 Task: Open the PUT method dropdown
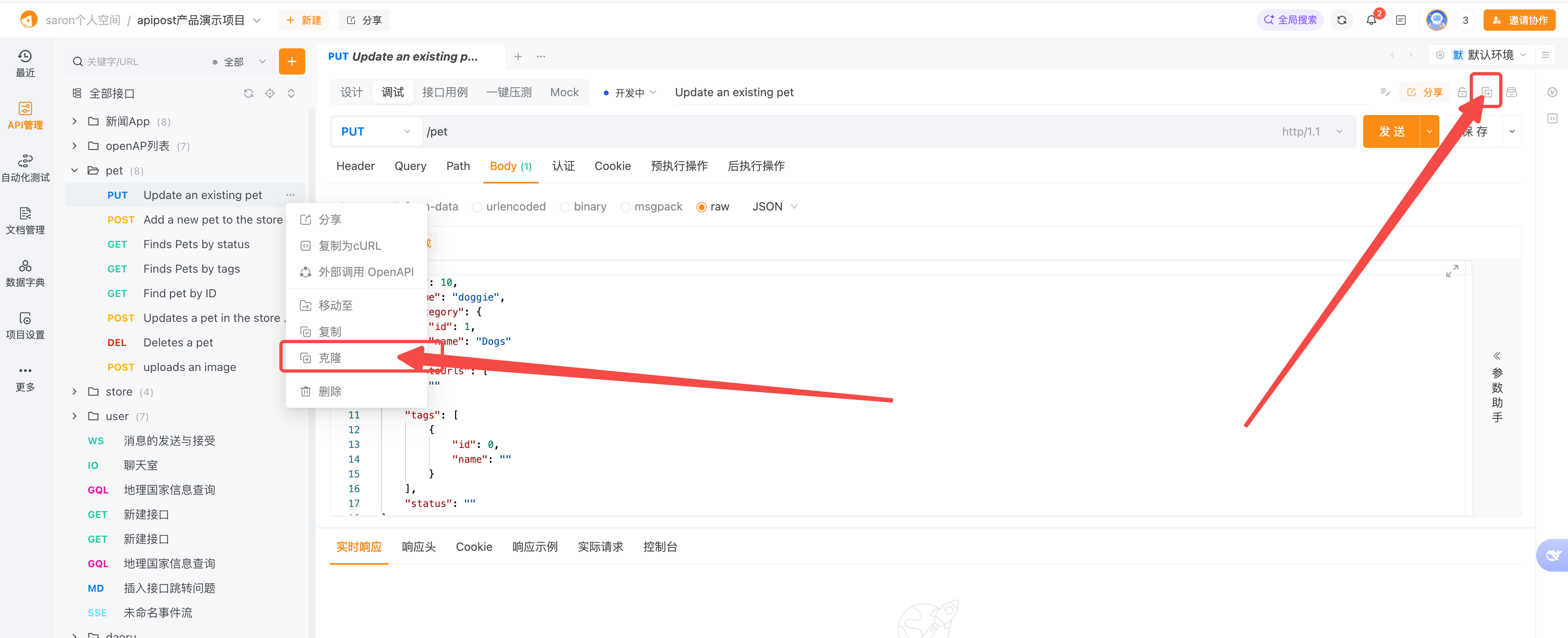376,131
